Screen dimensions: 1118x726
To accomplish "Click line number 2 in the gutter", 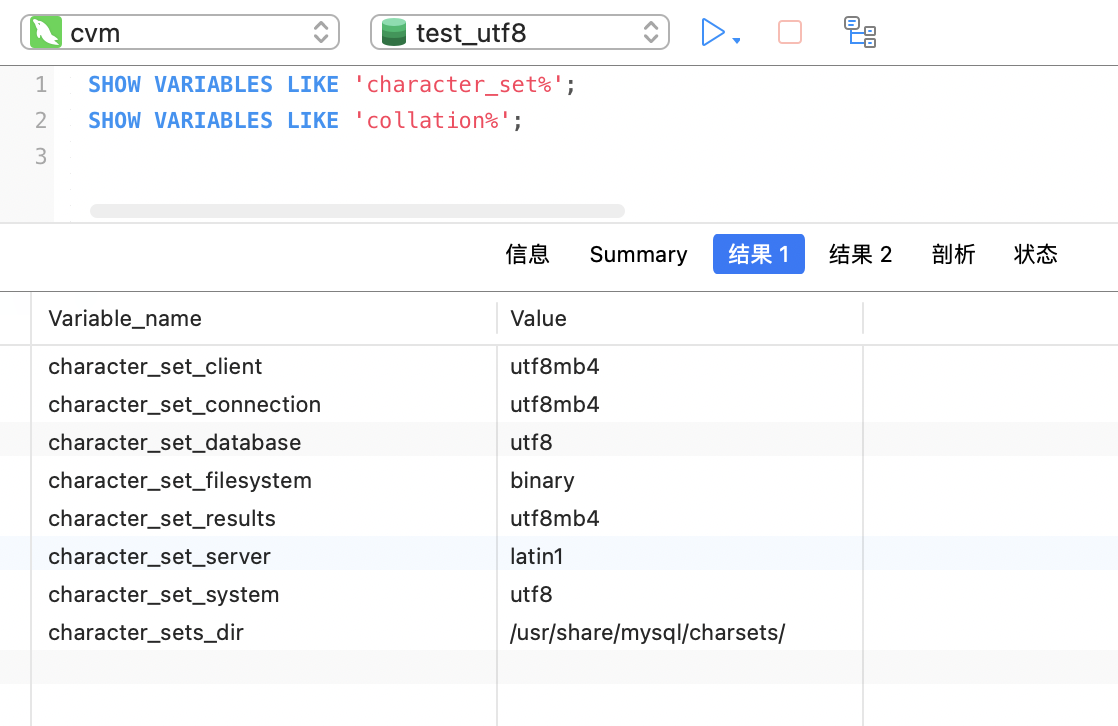I will [41, 120].
